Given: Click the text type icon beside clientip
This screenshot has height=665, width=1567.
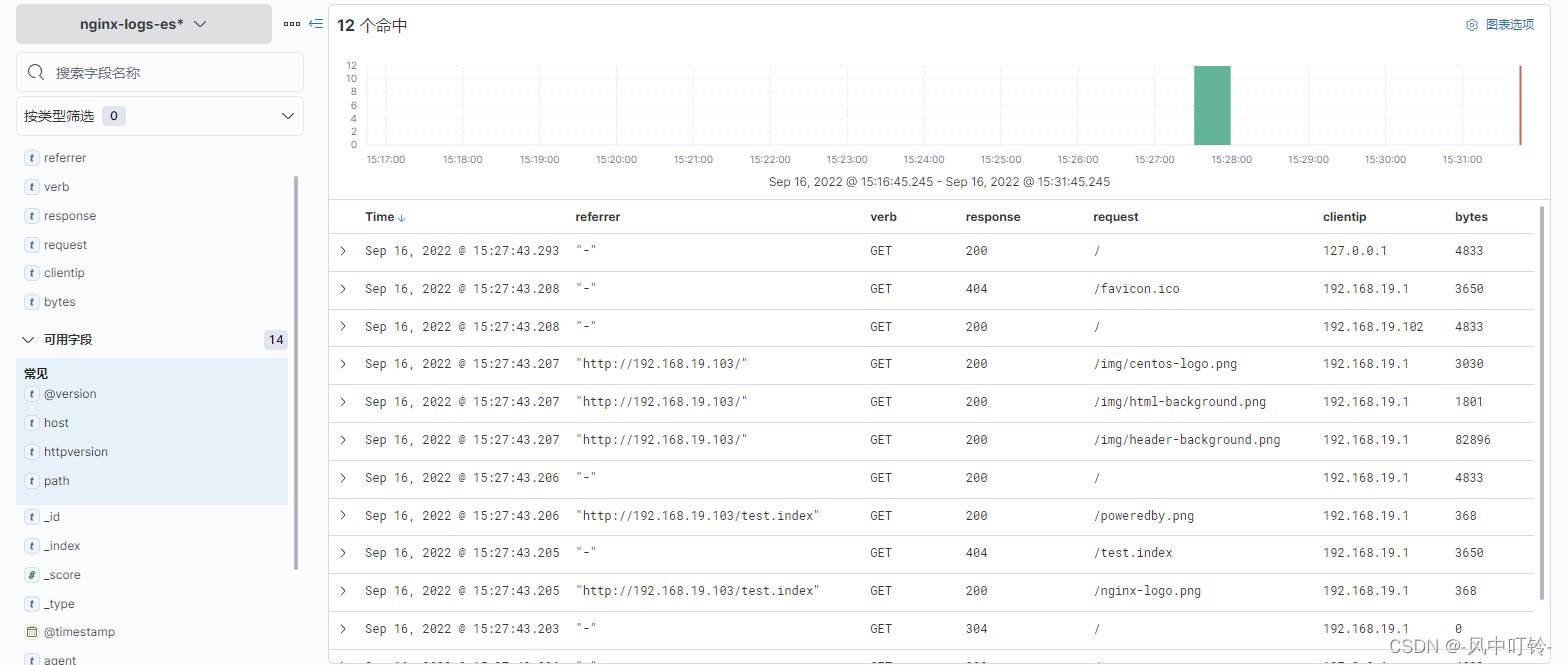Looking at the screenshot, I should [32, 273].
